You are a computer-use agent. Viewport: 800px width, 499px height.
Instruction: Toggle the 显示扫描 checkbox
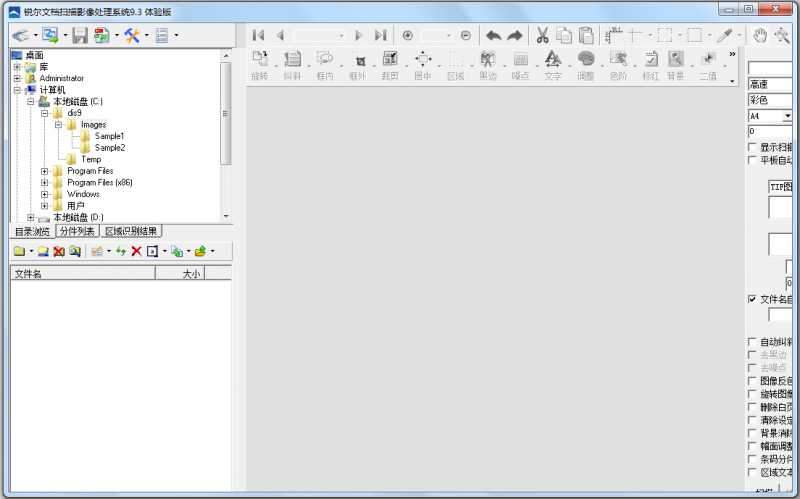coord(753,147)
